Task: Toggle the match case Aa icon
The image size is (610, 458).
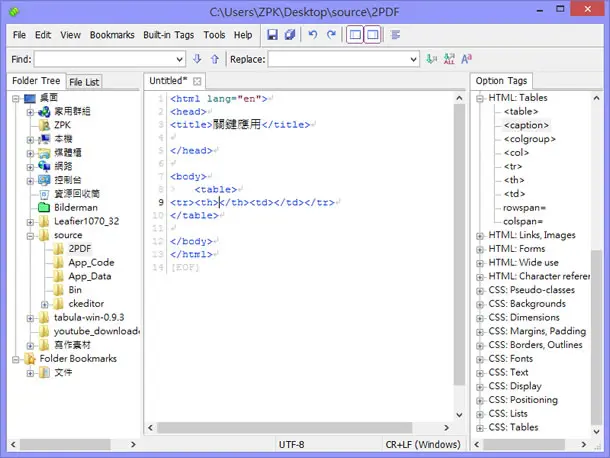Action: (x=466, y=59)
